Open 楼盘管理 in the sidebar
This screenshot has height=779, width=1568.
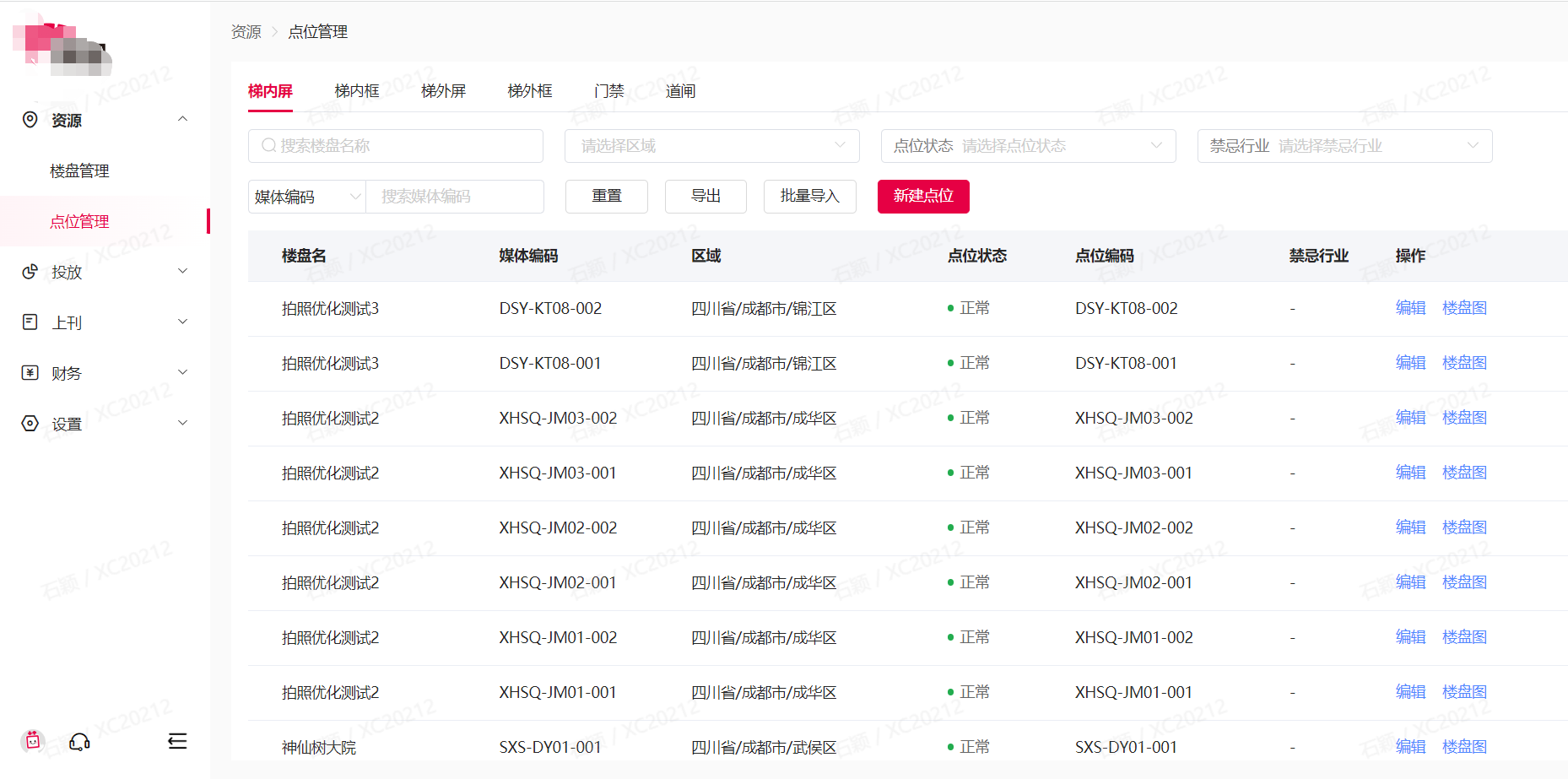pos(79,170)
